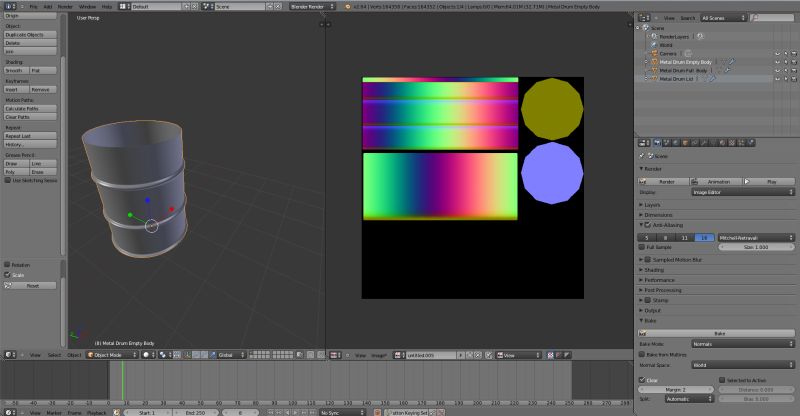Click the timeline editor type icon
Screen dimensions: 800x416
(9, 412)
